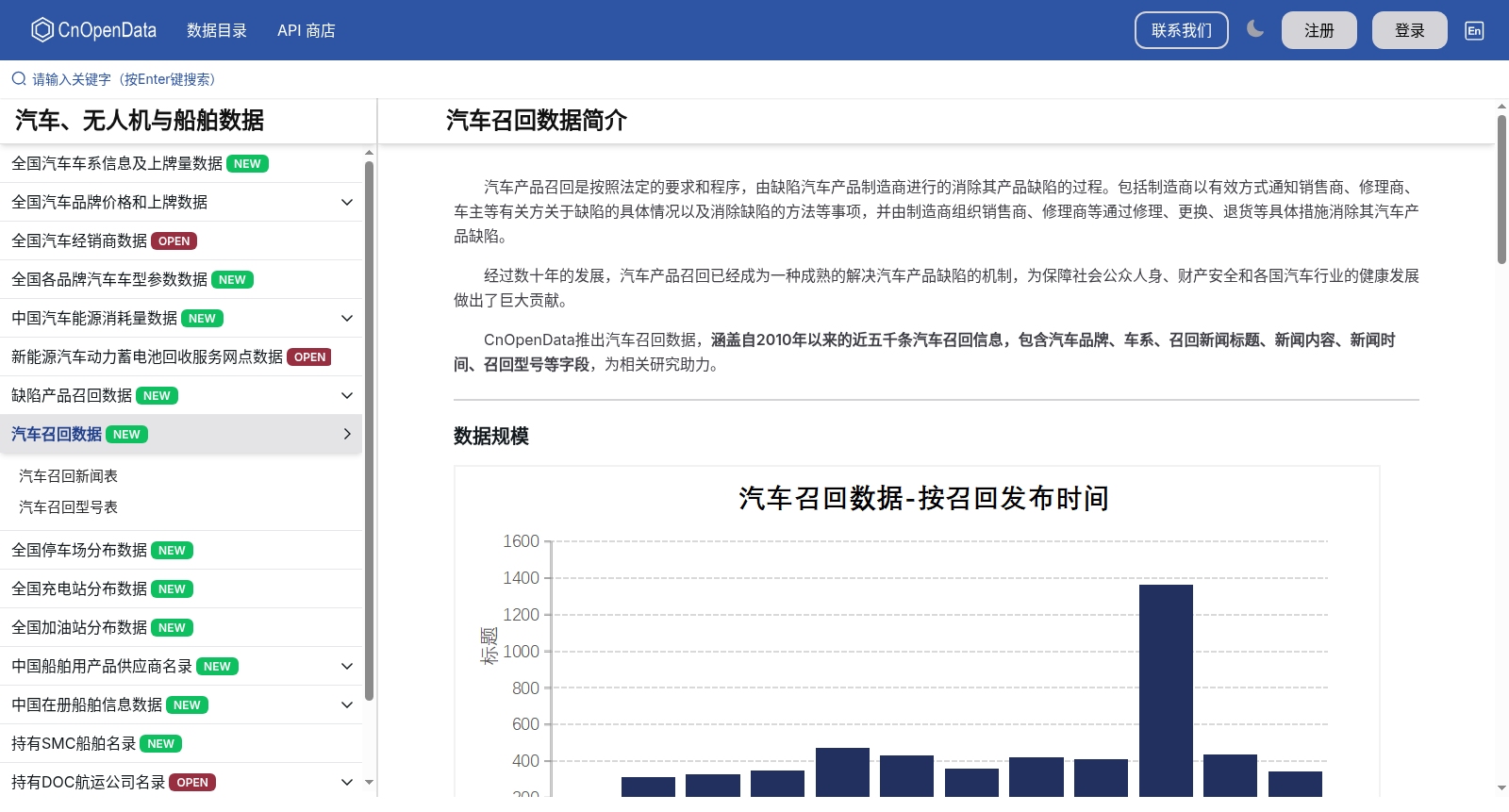Screen dimensions: 1509x812
Task: Open 新能源汽车动力蓄电池回收服务网点数据 item
Action: 181,356
